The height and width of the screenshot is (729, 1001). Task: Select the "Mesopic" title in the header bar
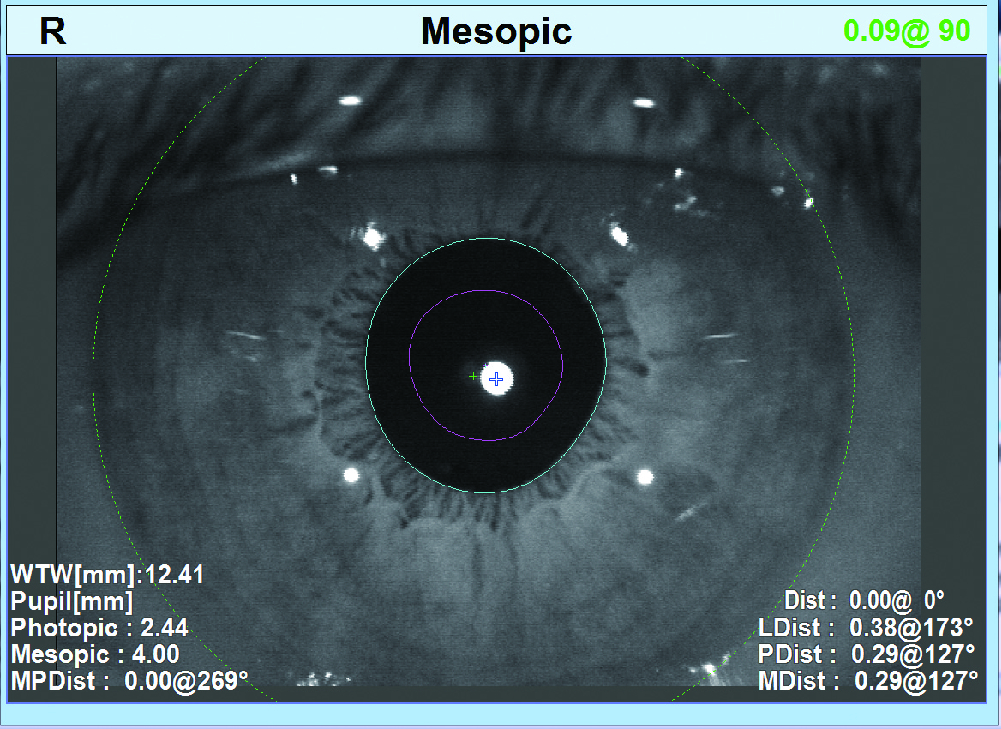497,31
